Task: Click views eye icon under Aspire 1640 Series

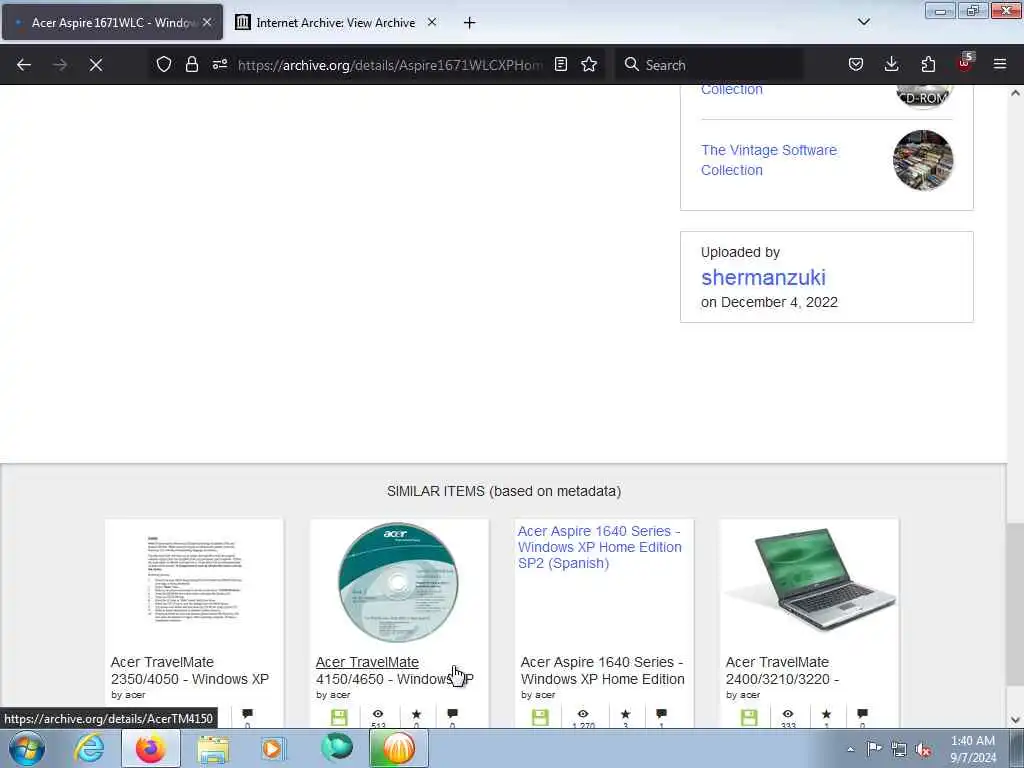Action: (583, 714)
